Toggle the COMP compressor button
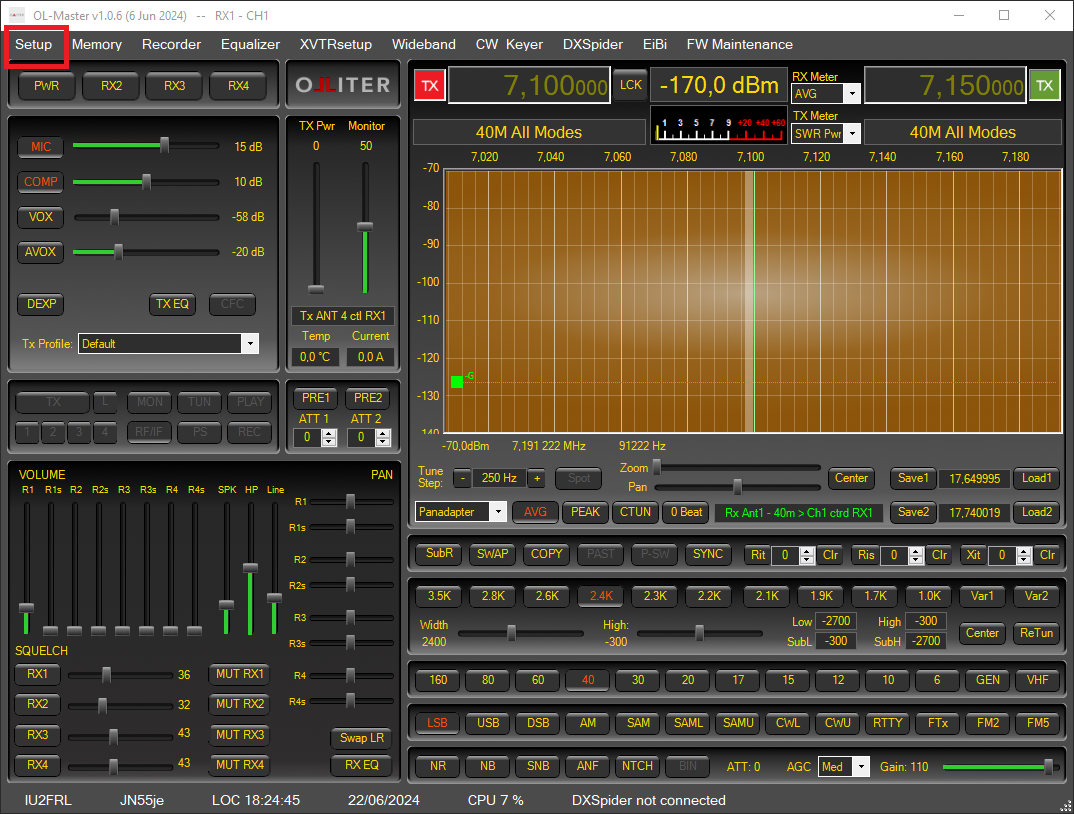The width and height of the screenshot is (1074, 814). pos(40,182)
